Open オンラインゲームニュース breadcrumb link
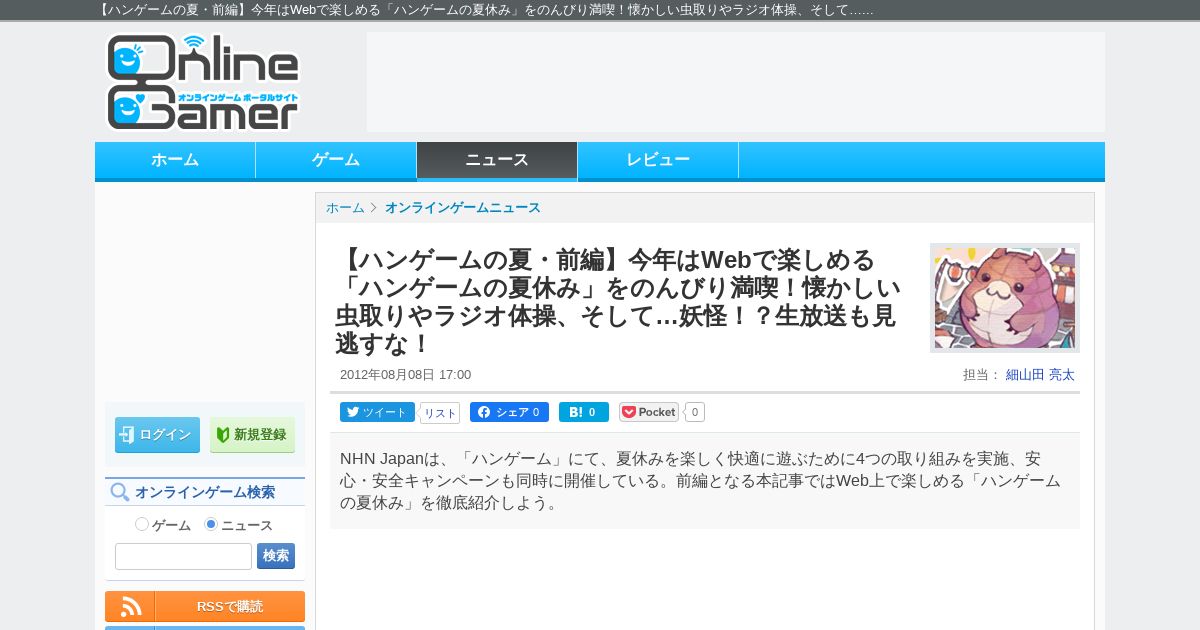The image size is (1200, 630). tap(463, 208)
